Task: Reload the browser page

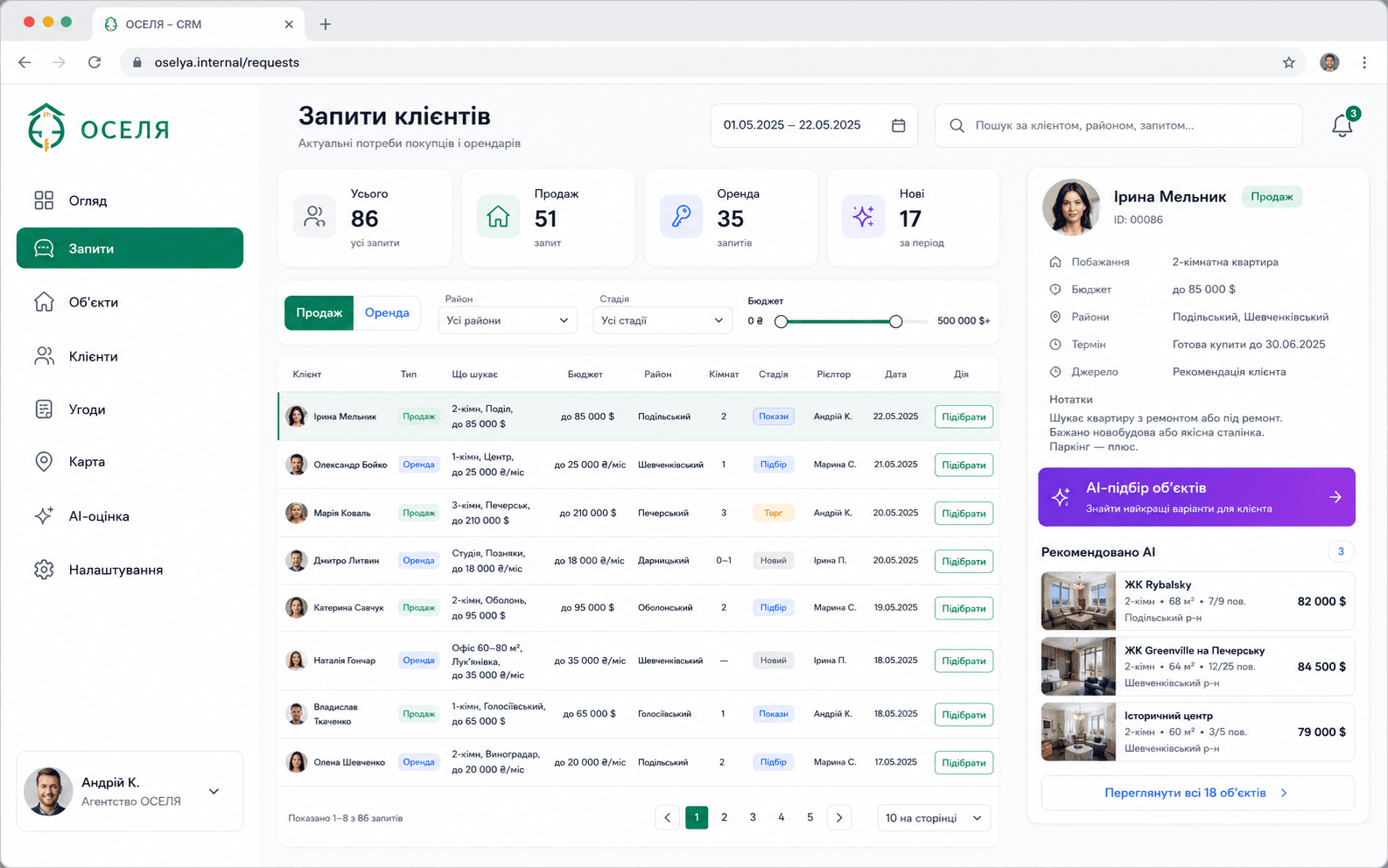Action: point(95,62)
